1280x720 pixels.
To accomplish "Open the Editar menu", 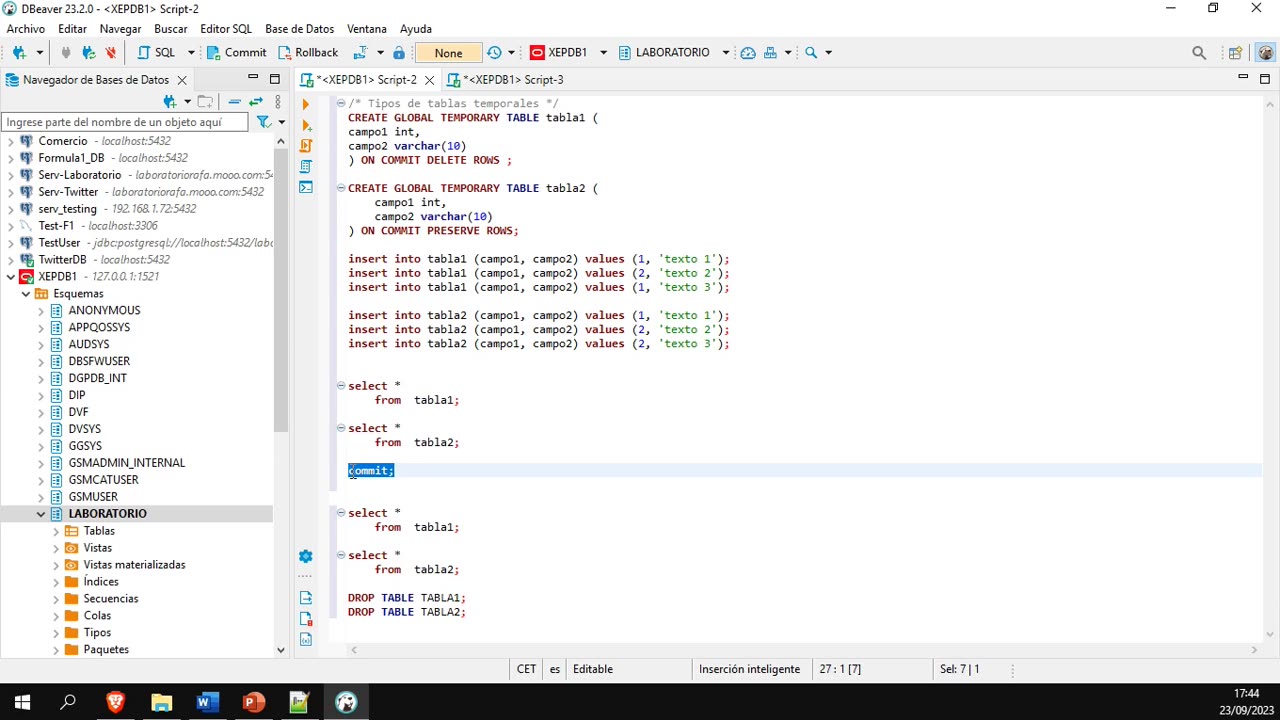I will (x=72, y=29).
